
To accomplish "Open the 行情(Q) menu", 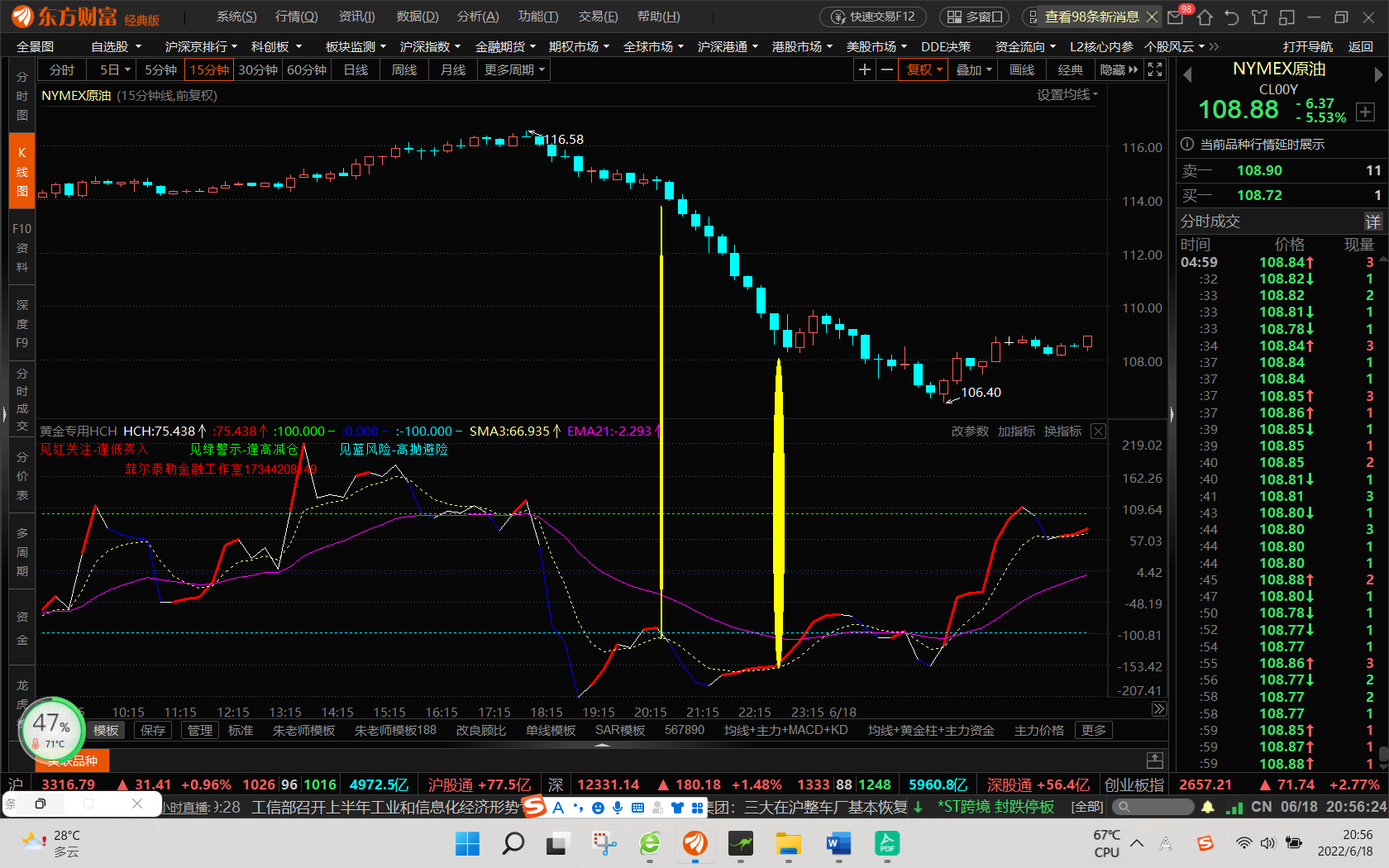I will [296, 17].
